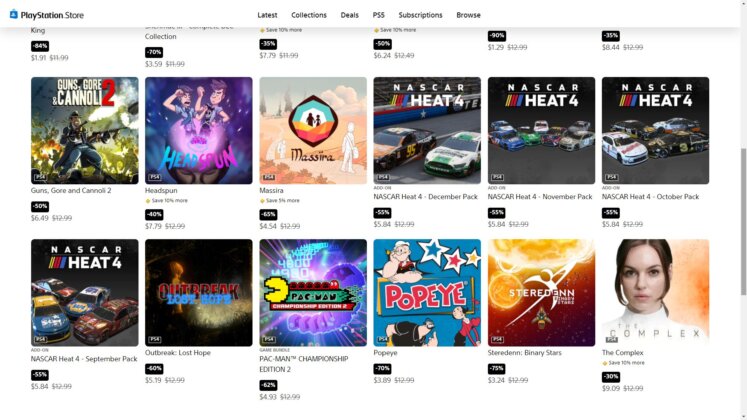Open the Headspun game thumbnail
The image size is (747, 420).
[x=199, y=130]
